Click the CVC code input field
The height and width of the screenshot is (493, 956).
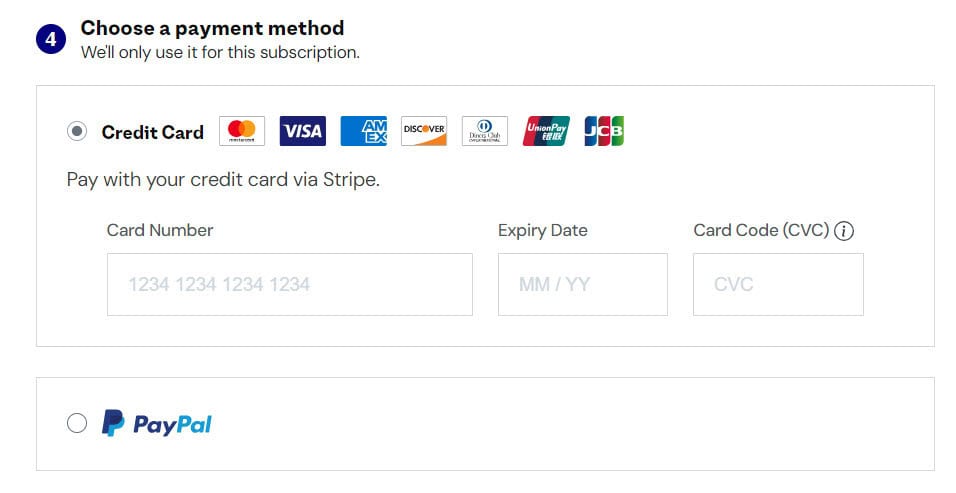(x=777, y=284)
